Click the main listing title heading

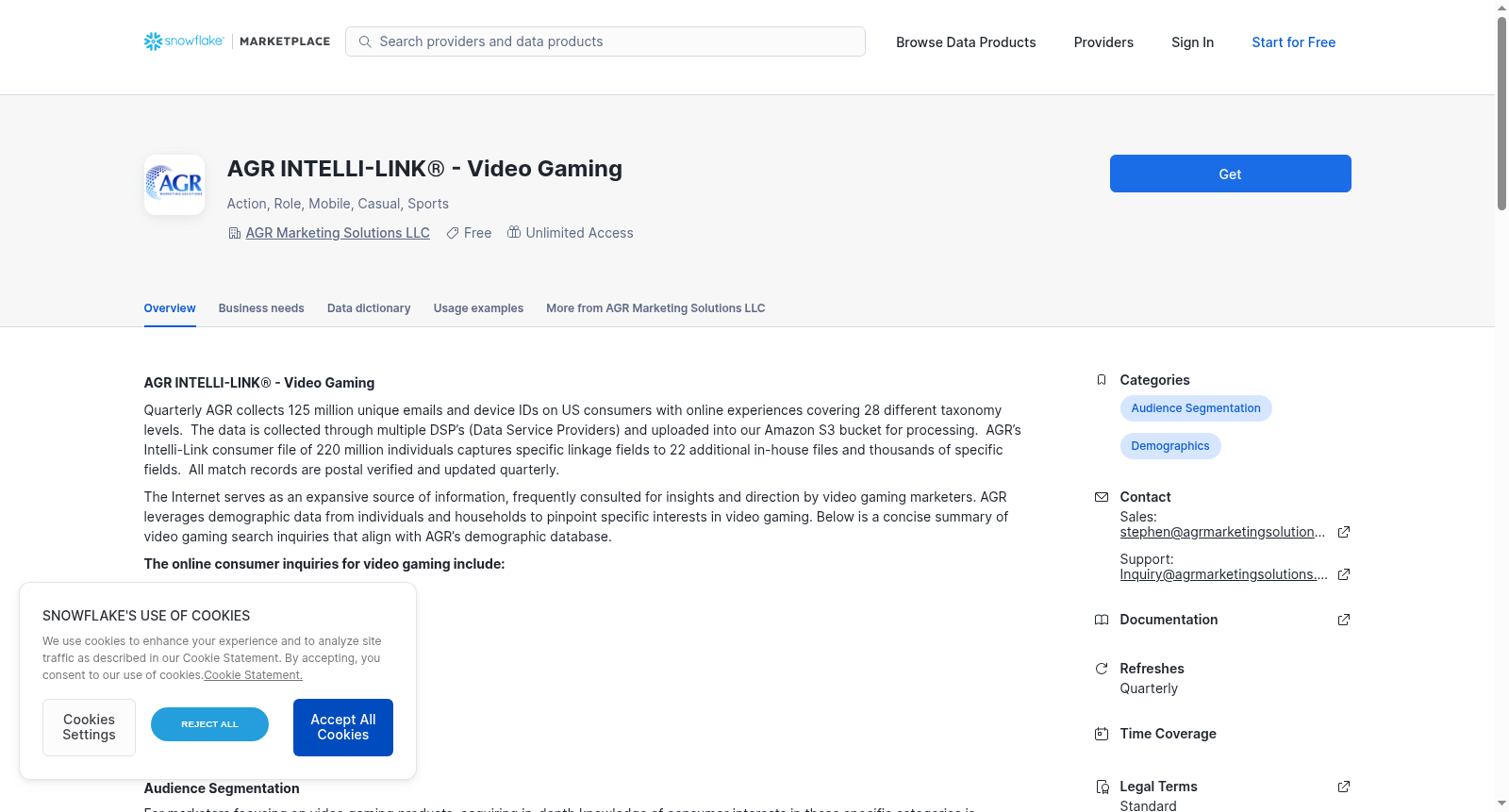click(x=424, y=169)
